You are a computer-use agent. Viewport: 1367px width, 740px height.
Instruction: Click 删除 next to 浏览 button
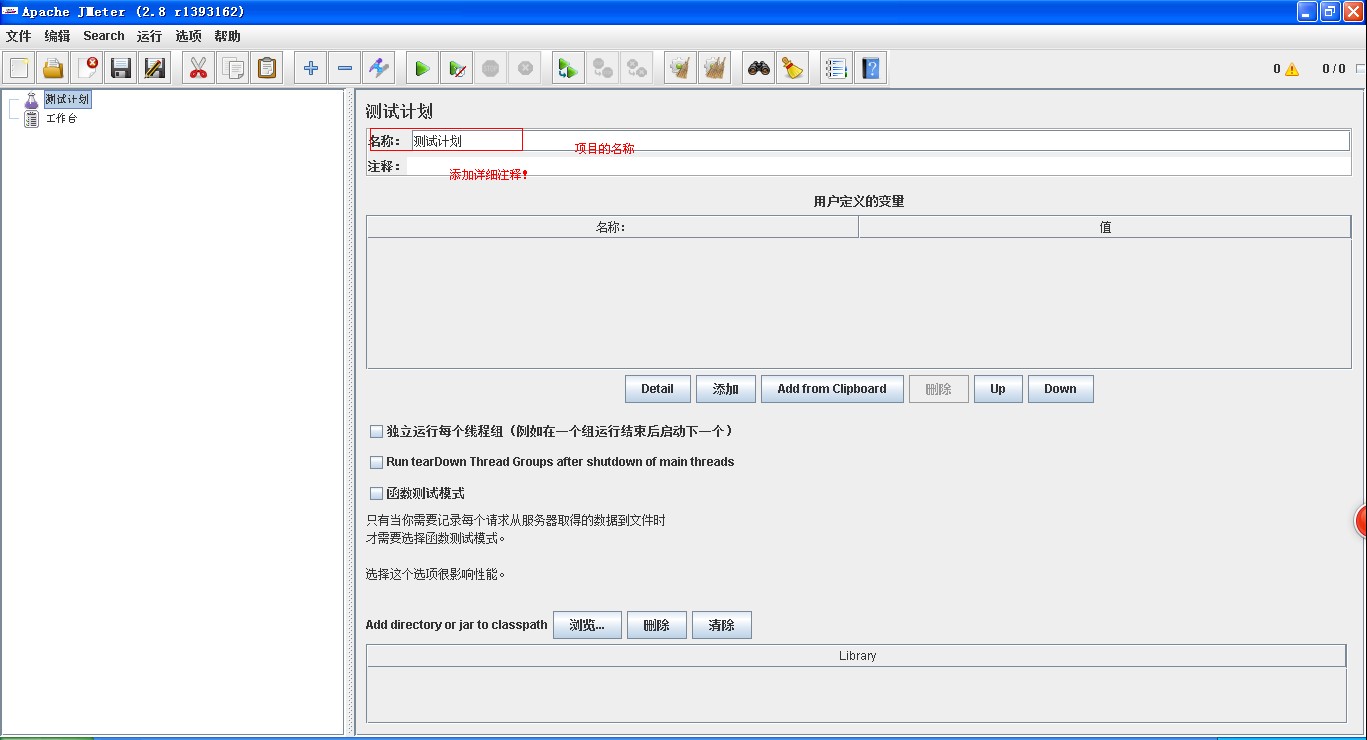point(656,625)
